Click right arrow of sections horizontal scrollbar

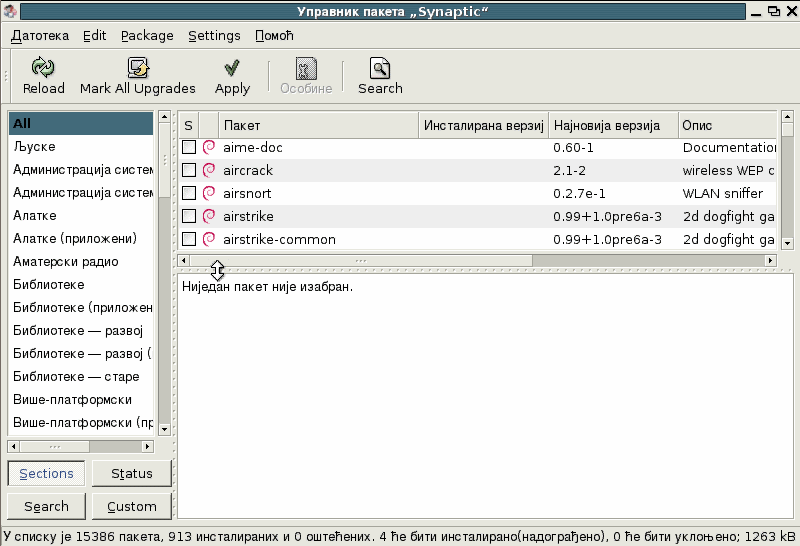click(x=147, y=446)
